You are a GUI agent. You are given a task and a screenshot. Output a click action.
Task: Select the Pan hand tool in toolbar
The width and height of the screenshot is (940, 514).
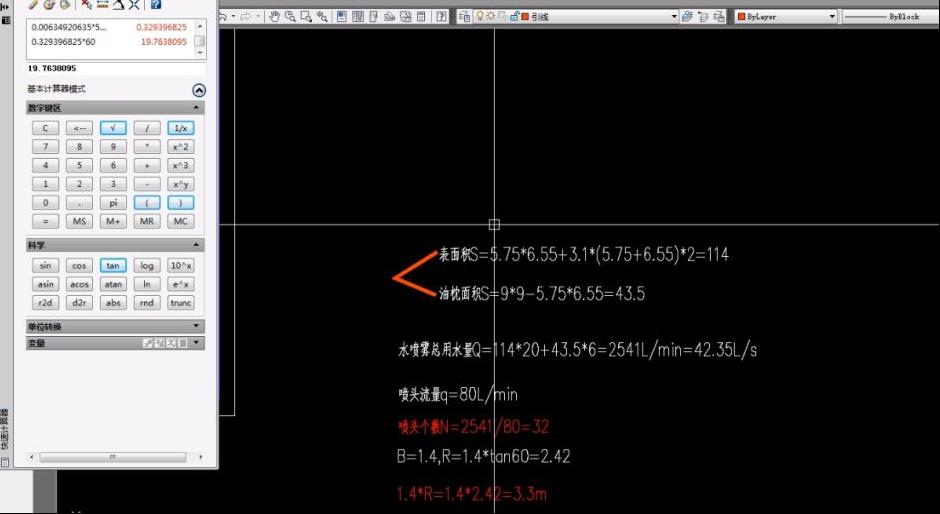(x=275, y=17)
